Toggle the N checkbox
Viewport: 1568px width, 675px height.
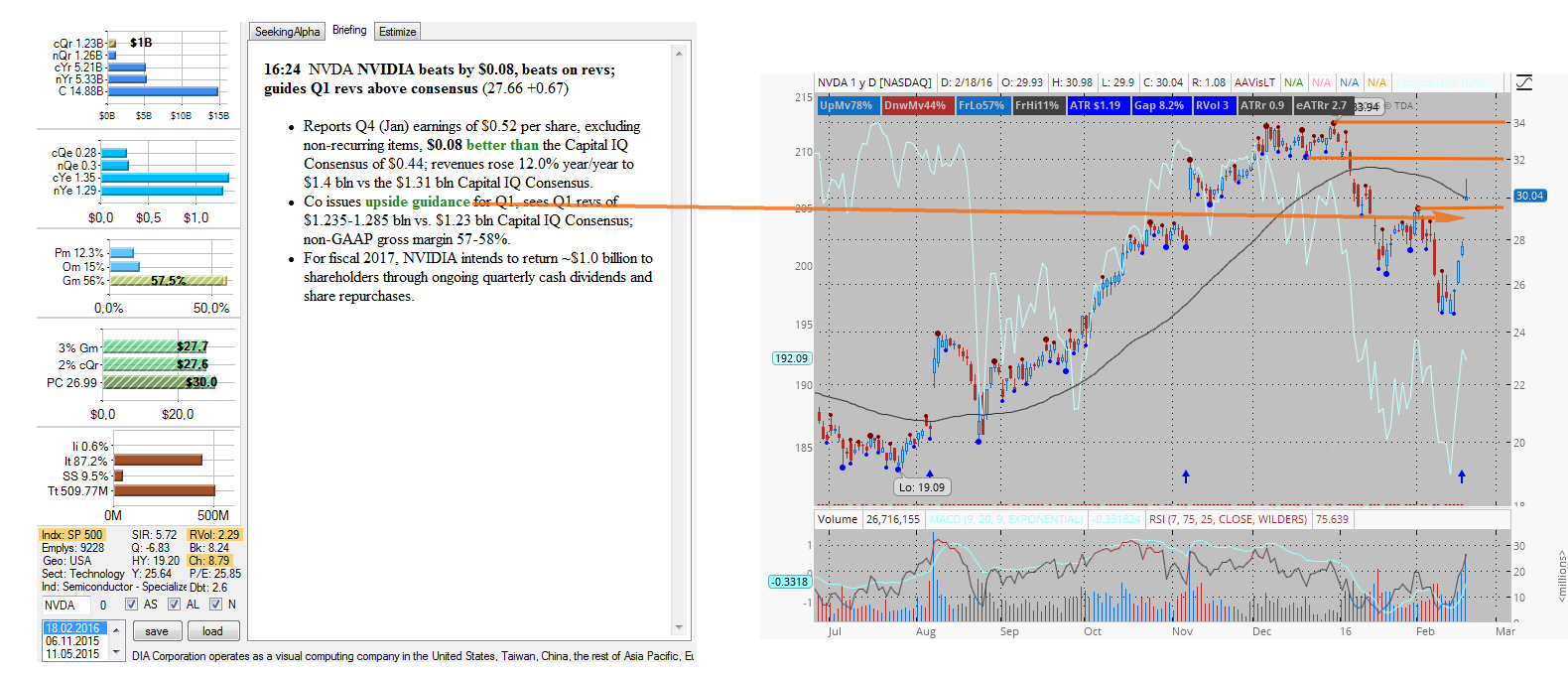pos(215,605)
